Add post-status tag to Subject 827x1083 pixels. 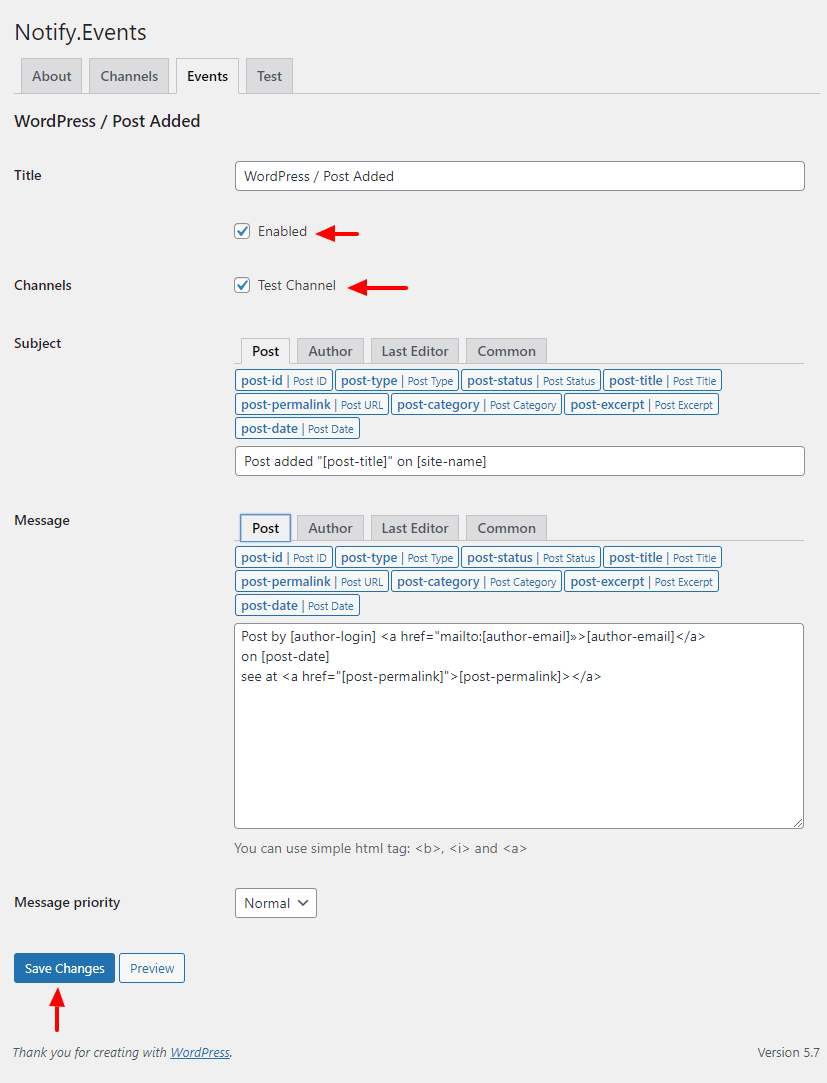coord(531,381)
